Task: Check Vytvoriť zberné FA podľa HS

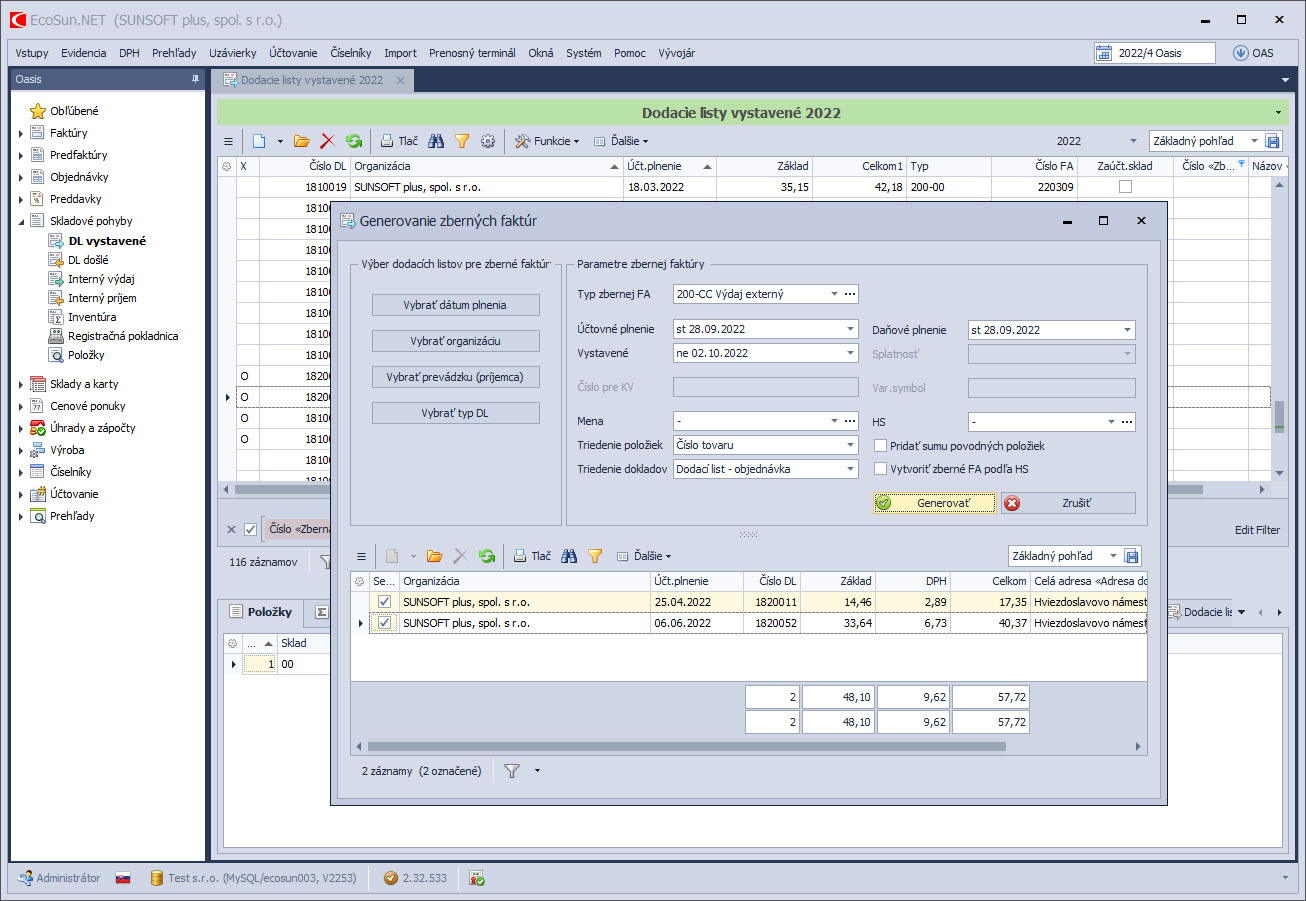Action: pos(880,468)
